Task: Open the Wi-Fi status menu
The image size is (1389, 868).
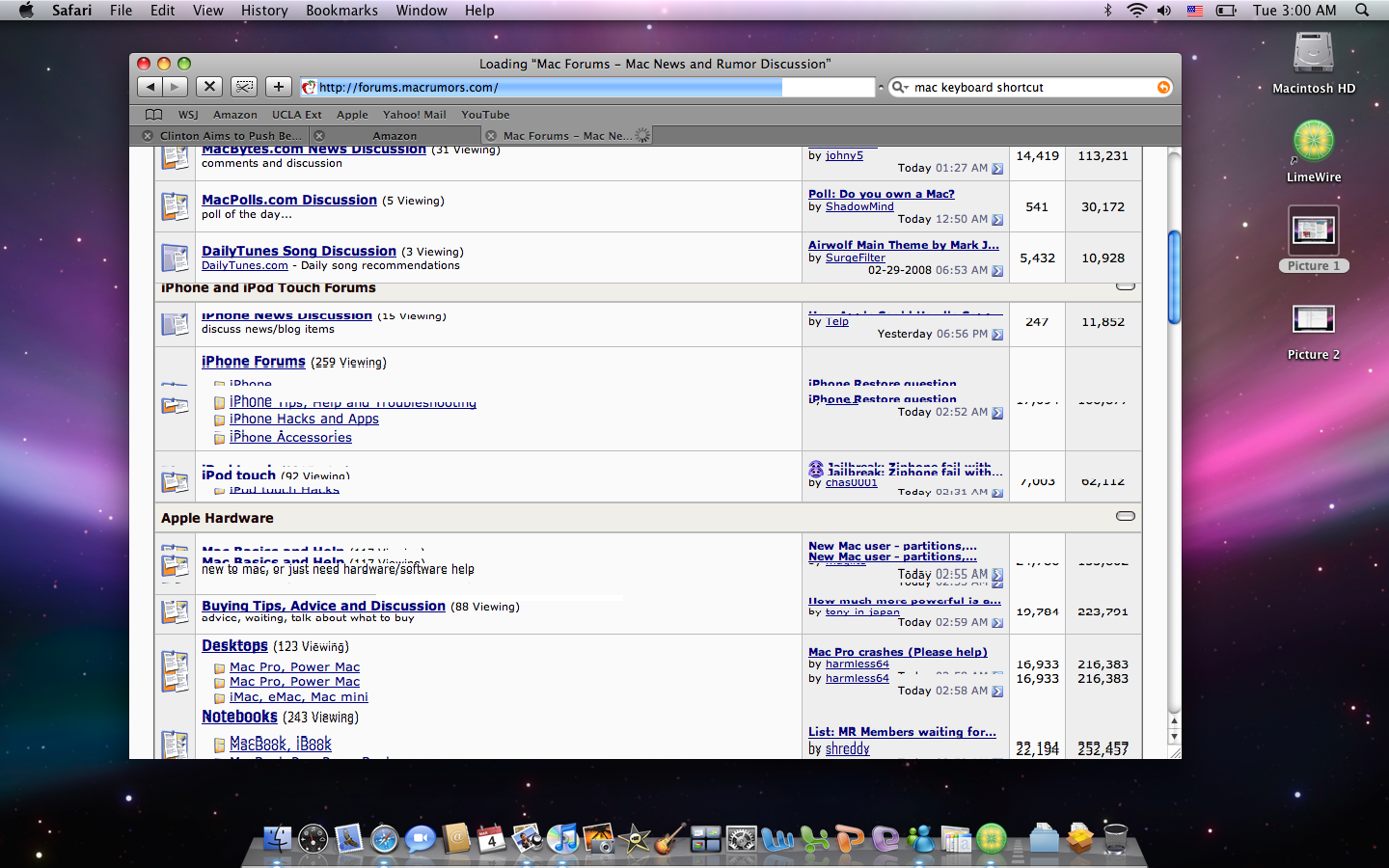Action: [1137, 11]
